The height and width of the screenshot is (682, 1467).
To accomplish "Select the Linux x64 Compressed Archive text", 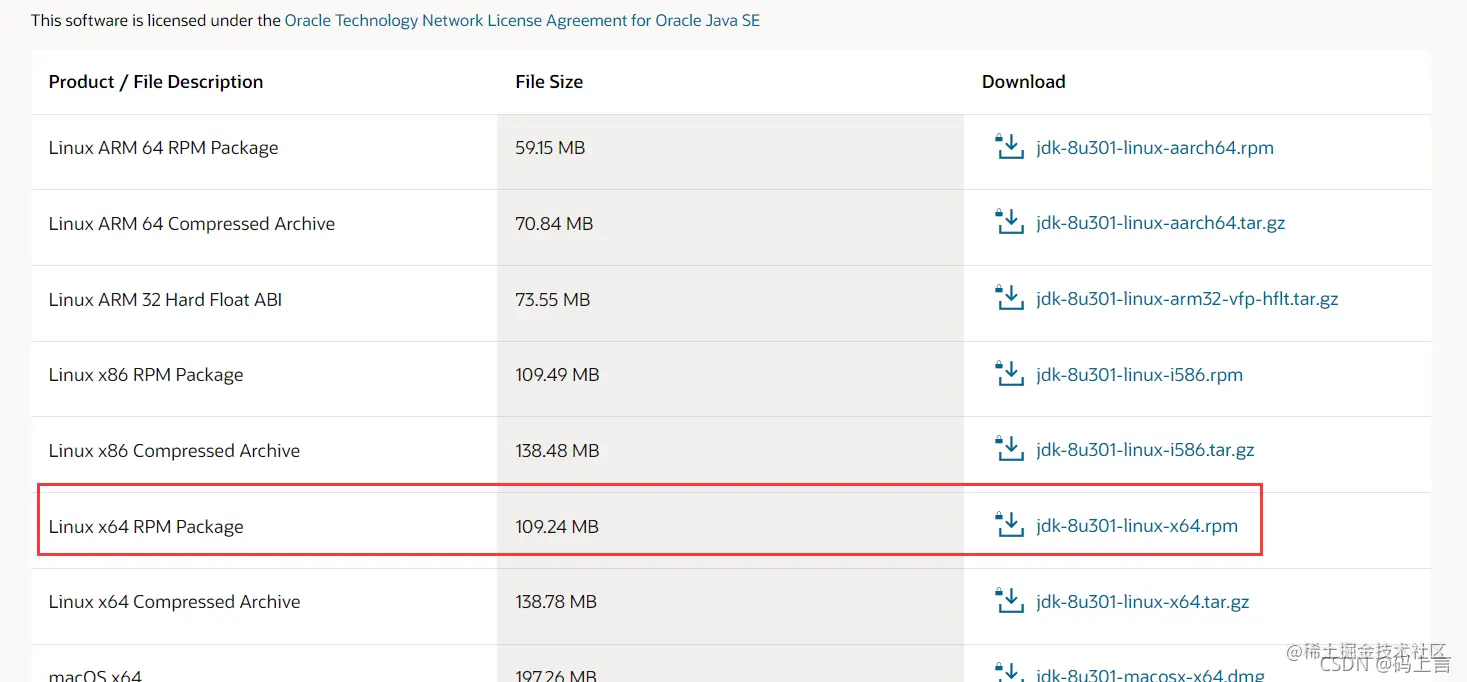I will [x=174, y=602].
